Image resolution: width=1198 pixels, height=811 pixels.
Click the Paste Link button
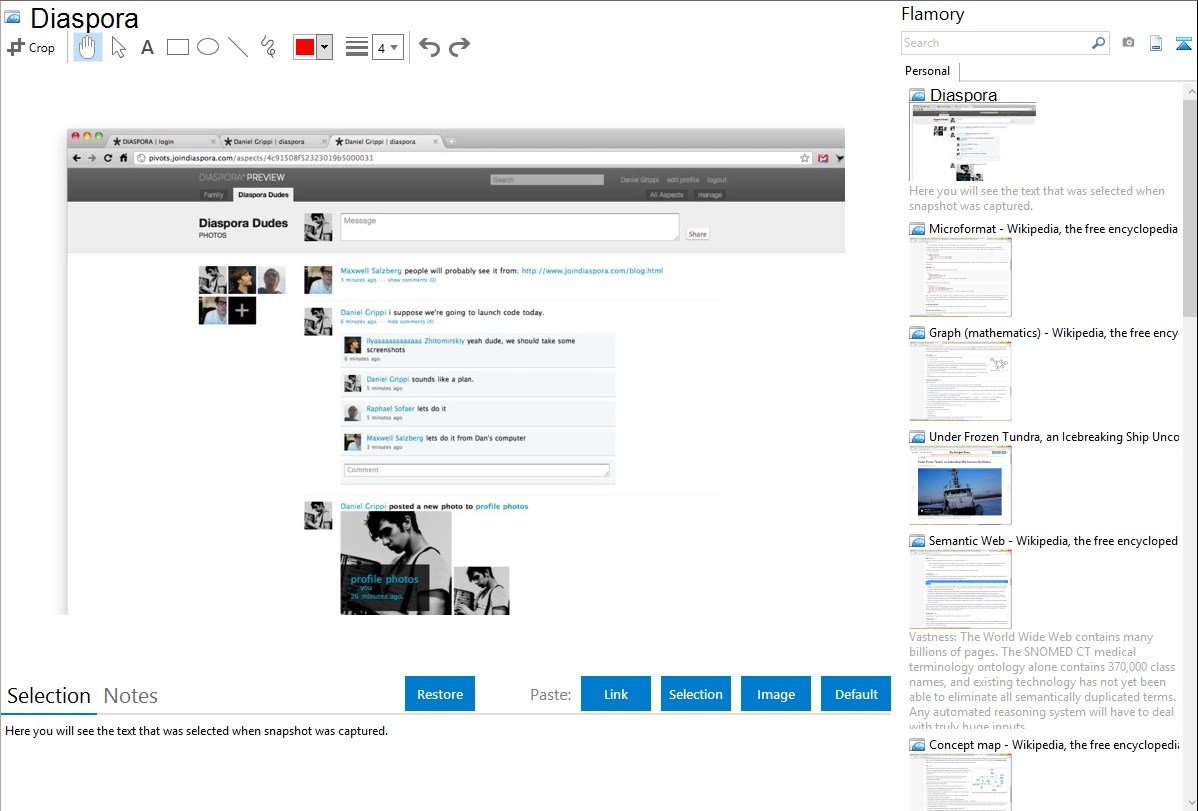pyautogui.click(x=616, y=694)
